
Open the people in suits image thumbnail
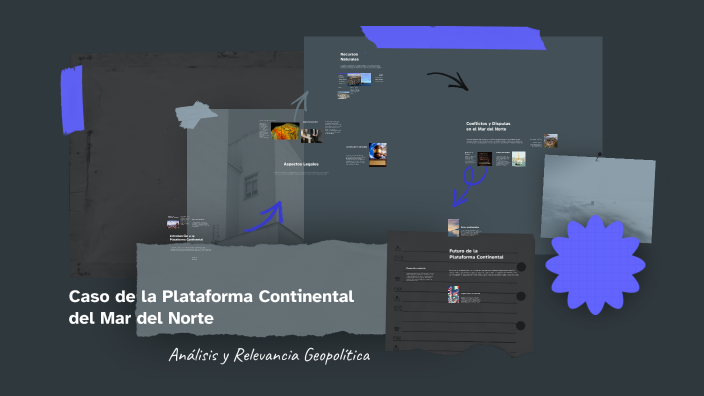pyautogui.click(x=311, y=136)
